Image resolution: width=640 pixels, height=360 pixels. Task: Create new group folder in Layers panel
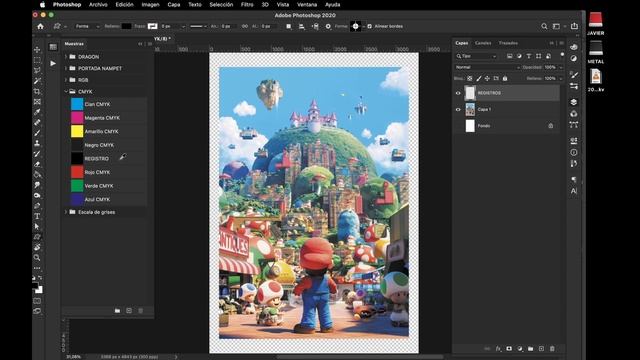(x=530, y=349)
